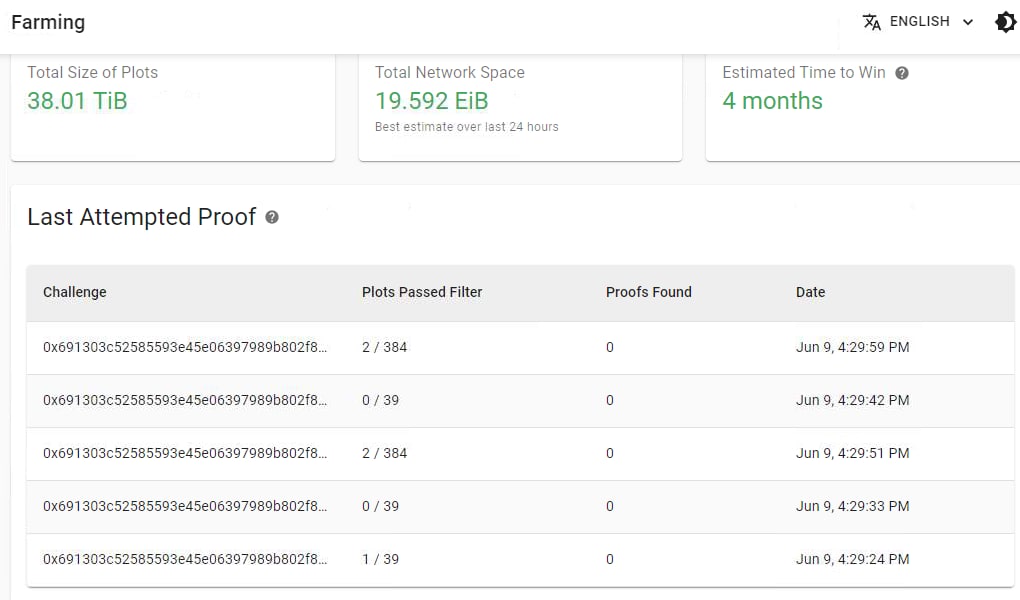The height and width of the screenshot is (600, 1020).
Task: Click the Proofs Found column header
Action: coord(649,292)
